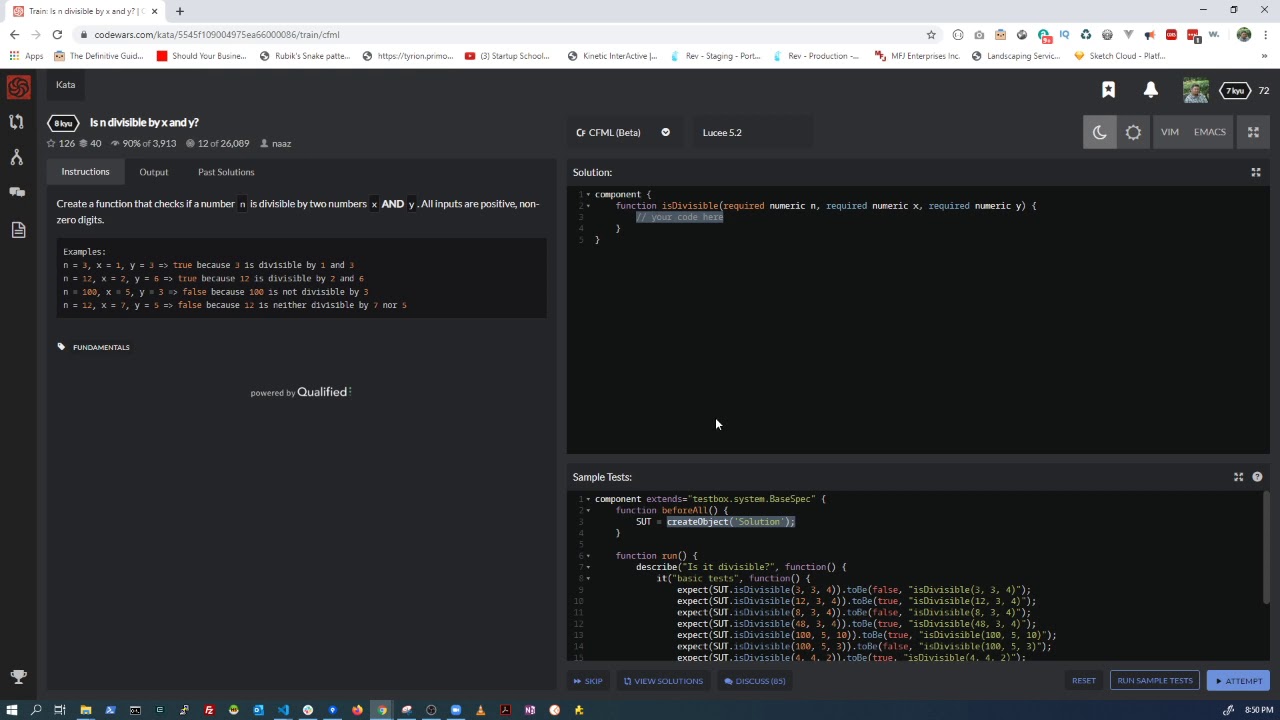Open DISCUSS (85) button

755,681
